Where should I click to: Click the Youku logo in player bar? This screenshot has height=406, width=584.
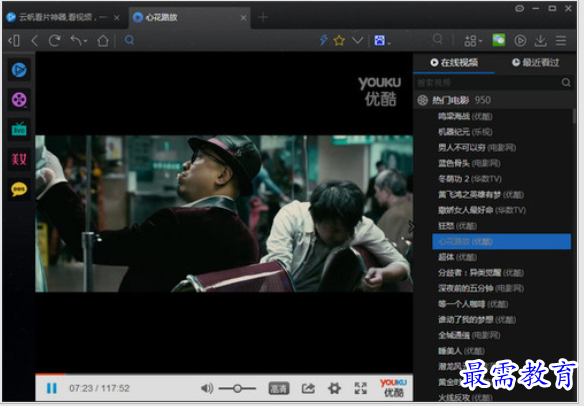click(393, 387)
